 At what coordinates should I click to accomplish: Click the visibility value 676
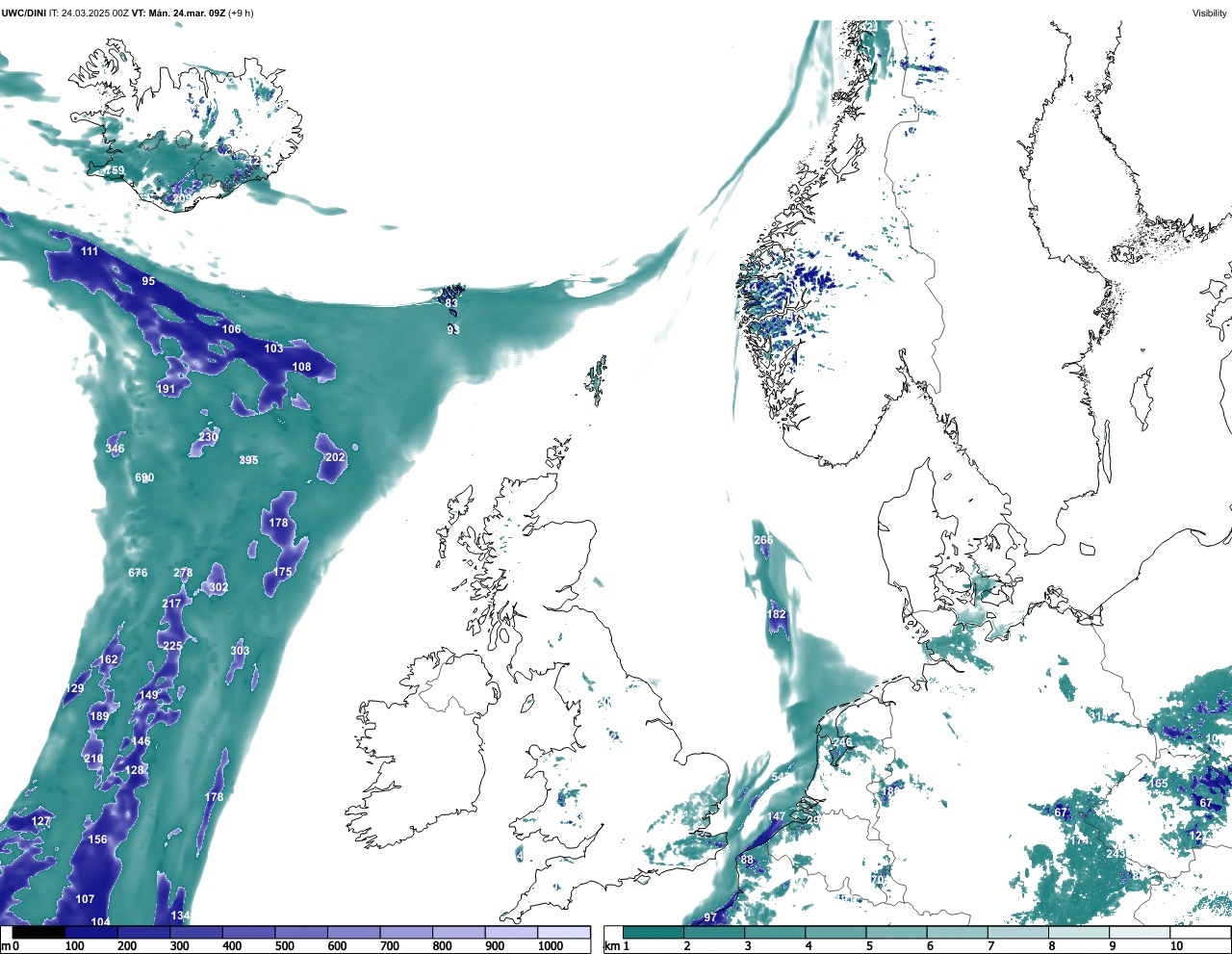coord(138,573)
